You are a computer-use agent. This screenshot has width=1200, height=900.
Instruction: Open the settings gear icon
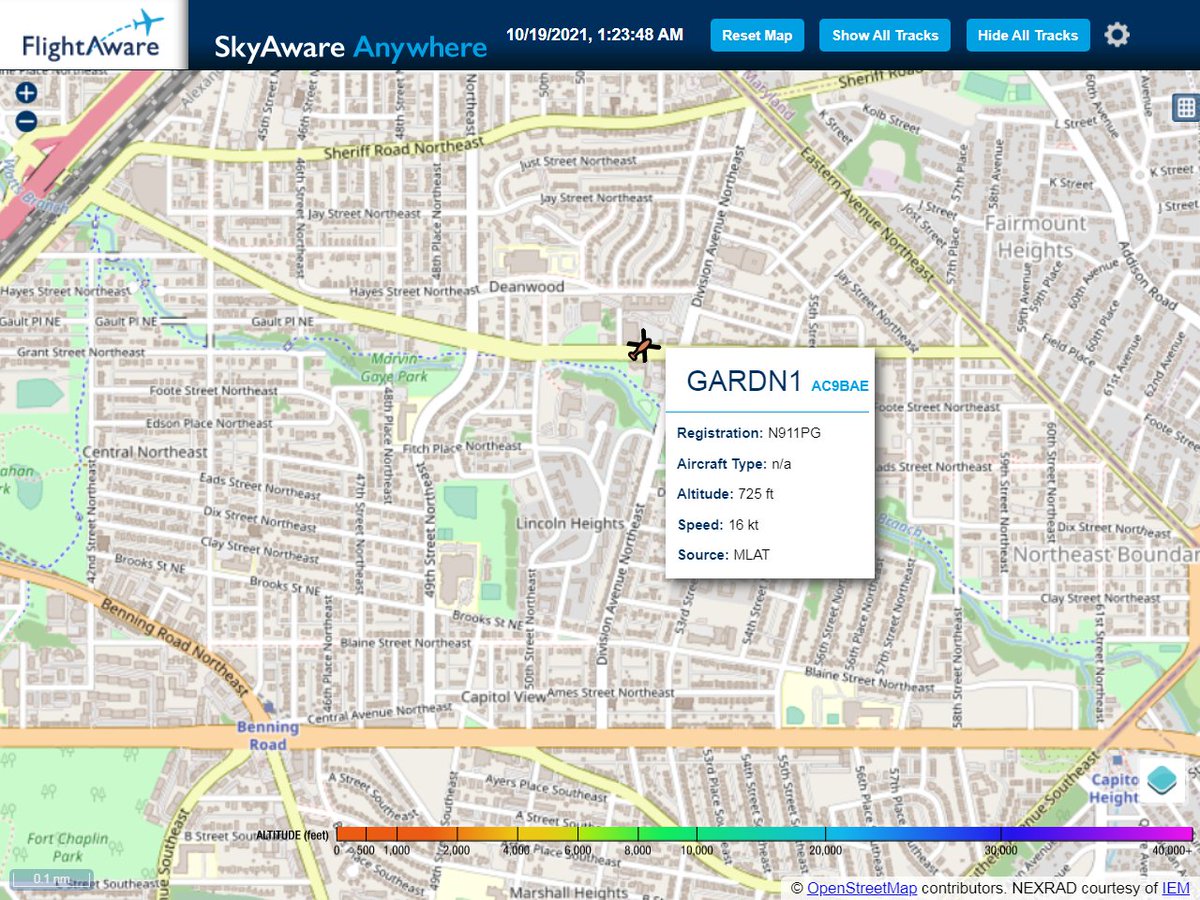(x=1117, y=35)
